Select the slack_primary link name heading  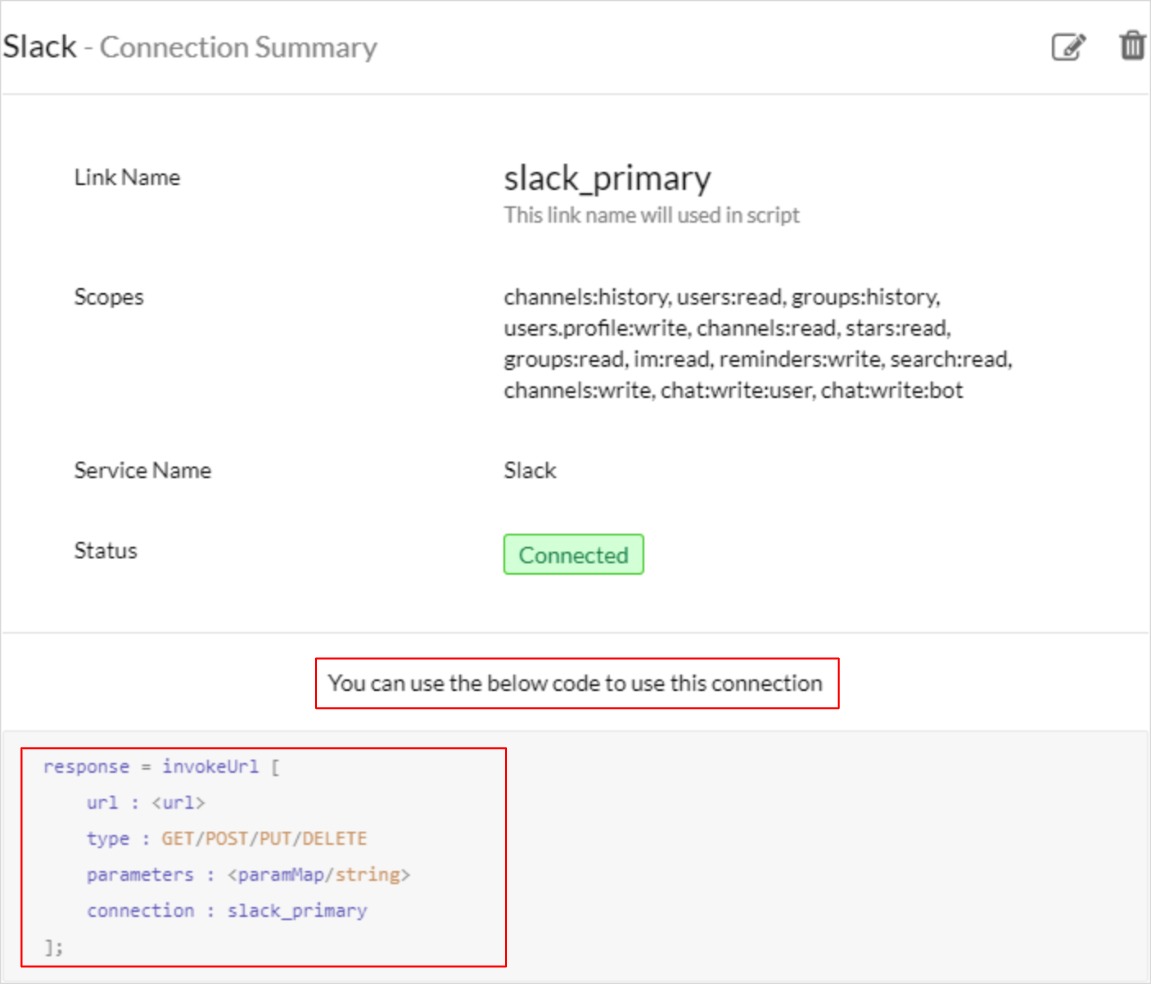[x=607, y=178]
